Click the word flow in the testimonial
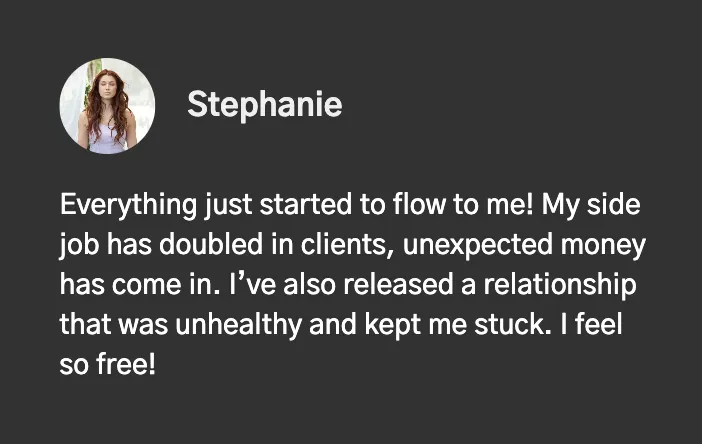 419,205
